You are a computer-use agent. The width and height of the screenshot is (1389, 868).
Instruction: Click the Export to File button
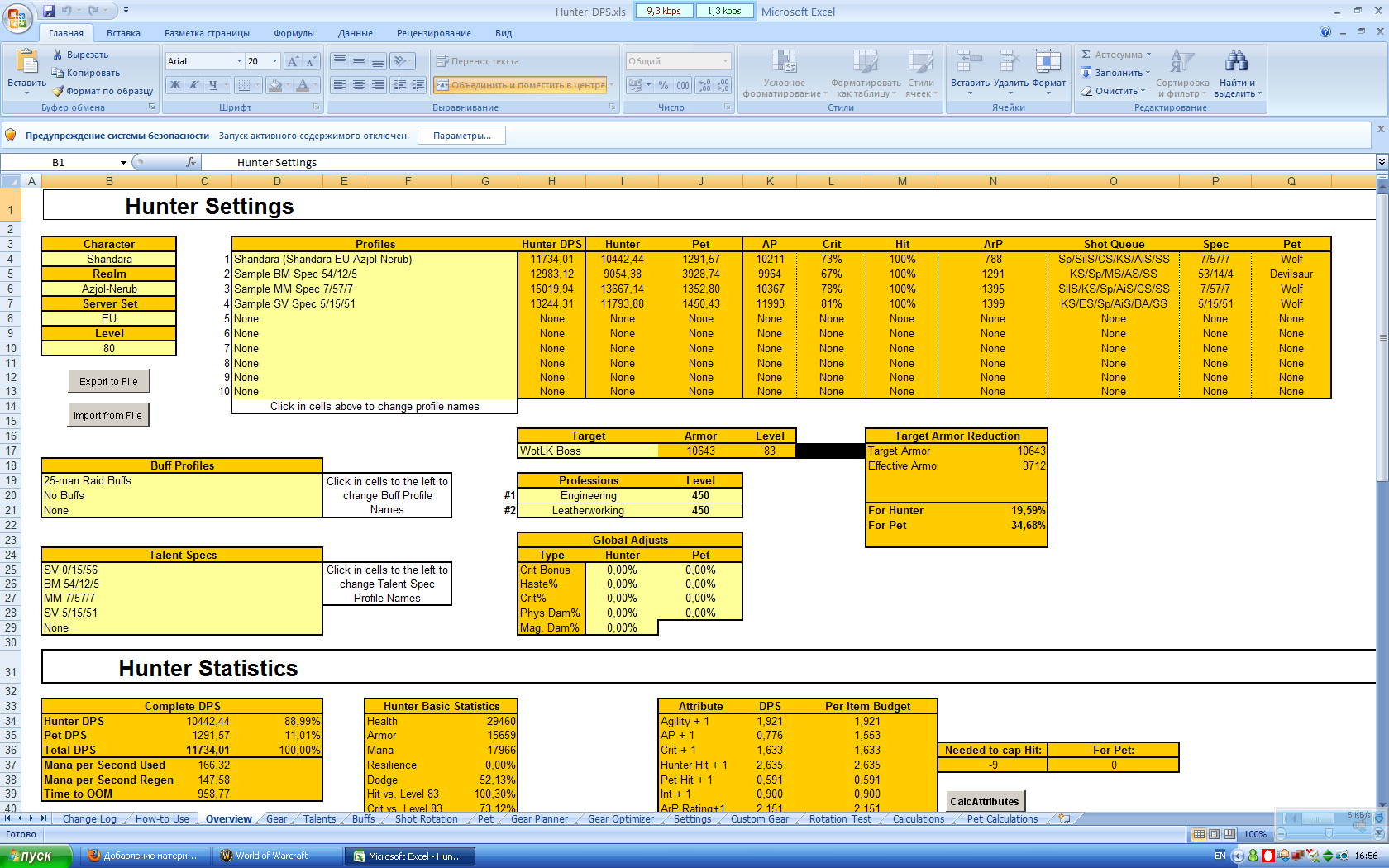coord(108,381)
